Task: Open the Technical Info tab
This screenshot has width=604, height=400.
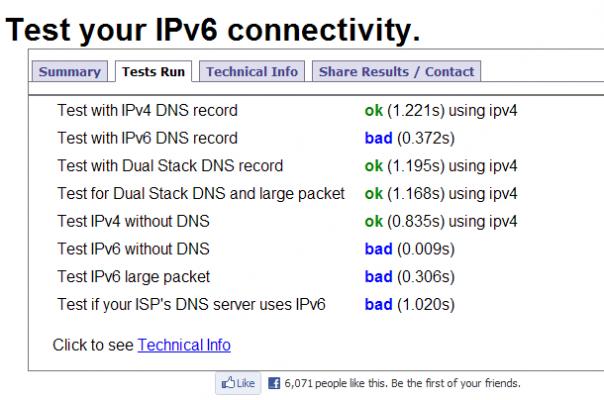Action: coord(252,72)
